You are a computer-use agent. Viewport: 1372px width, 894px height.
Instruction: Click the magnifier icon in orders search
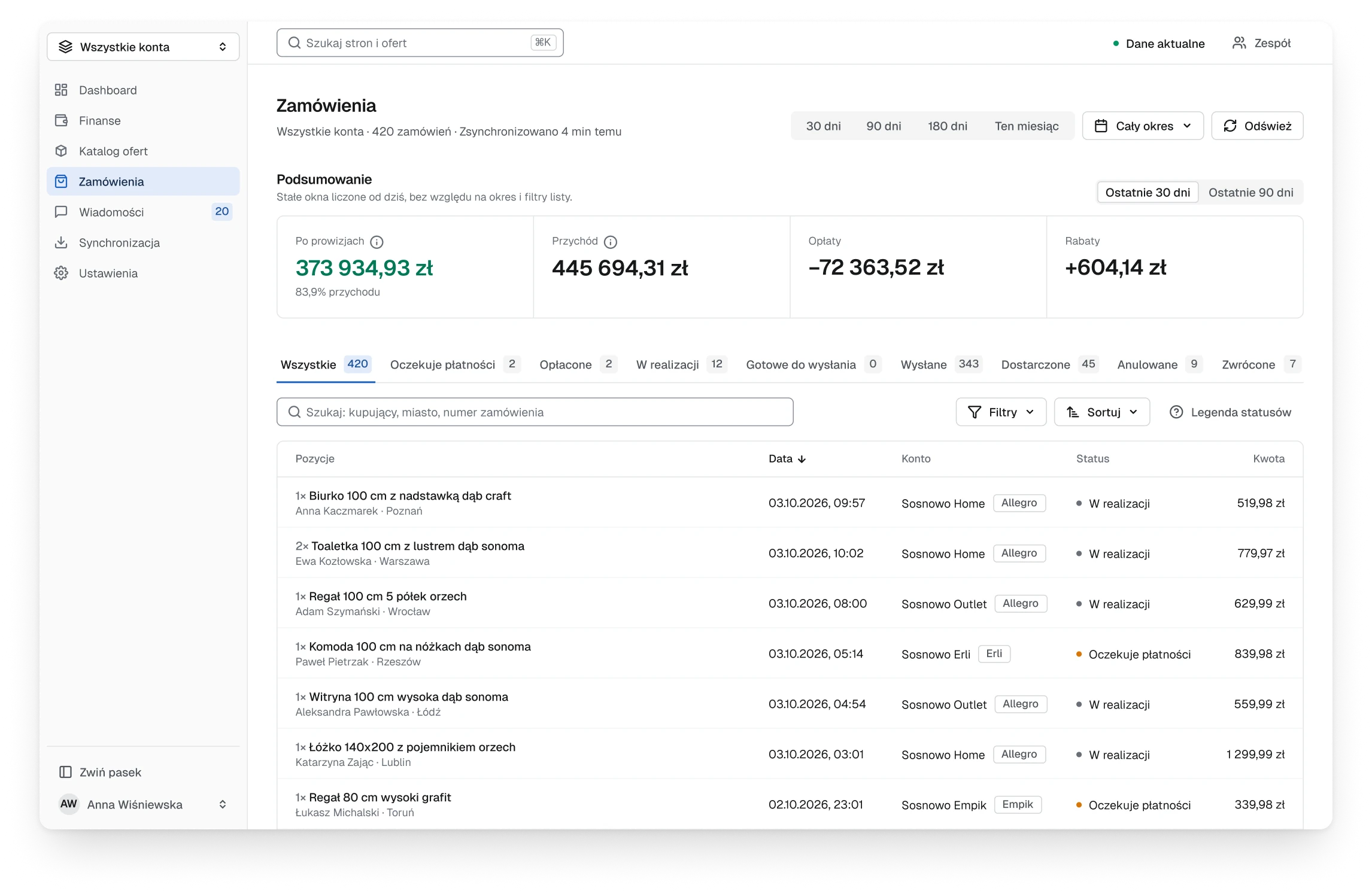[295, 412]
